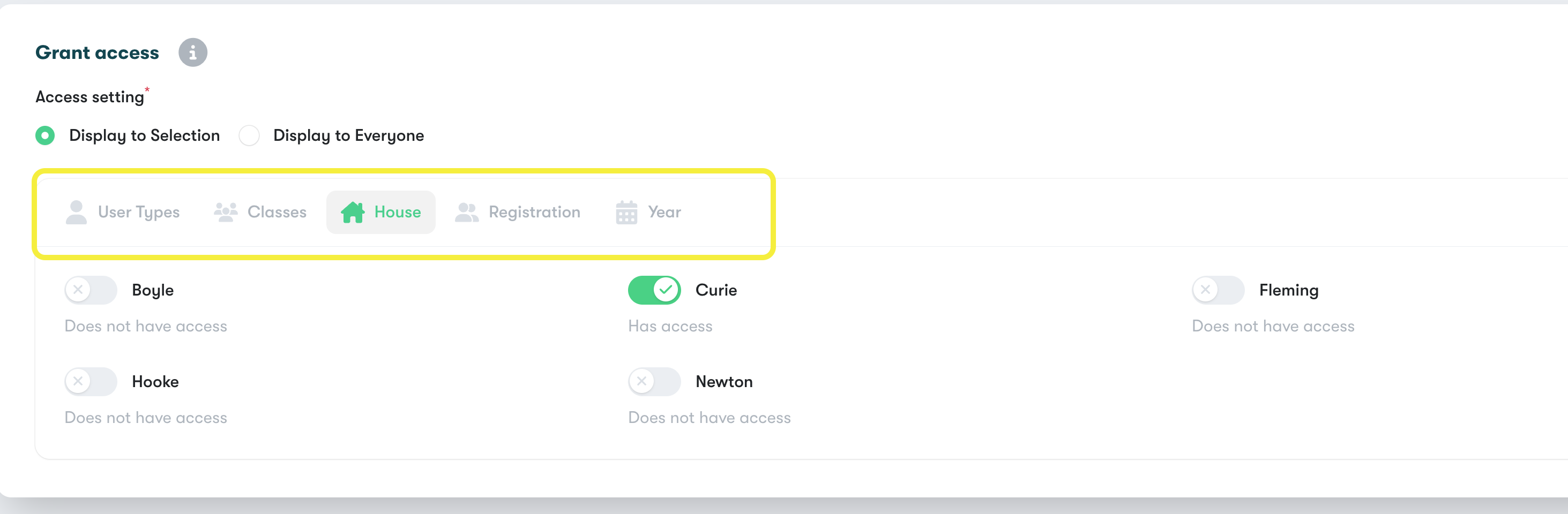Click the green House icon
The image size is (1568, 514).
coord(353,212)
